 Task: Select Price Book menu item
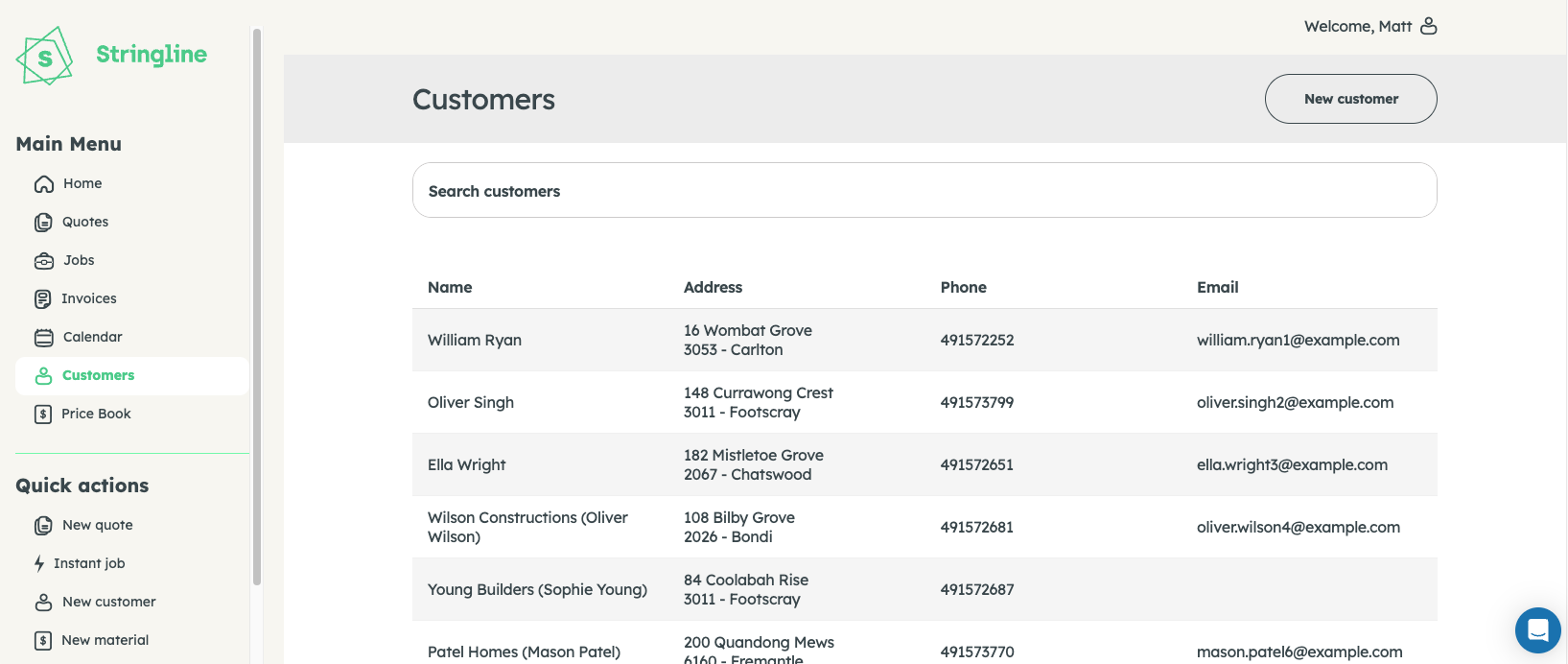[x=132, y=415]
